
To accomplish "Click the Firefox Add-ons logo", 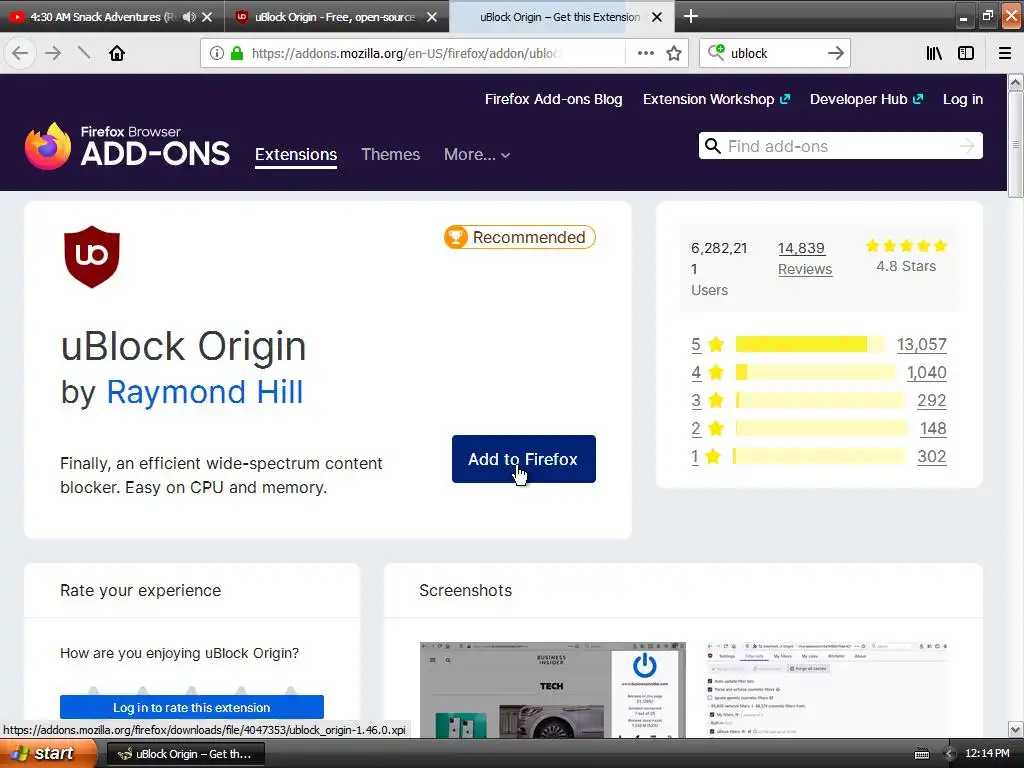I will (127, 146).
